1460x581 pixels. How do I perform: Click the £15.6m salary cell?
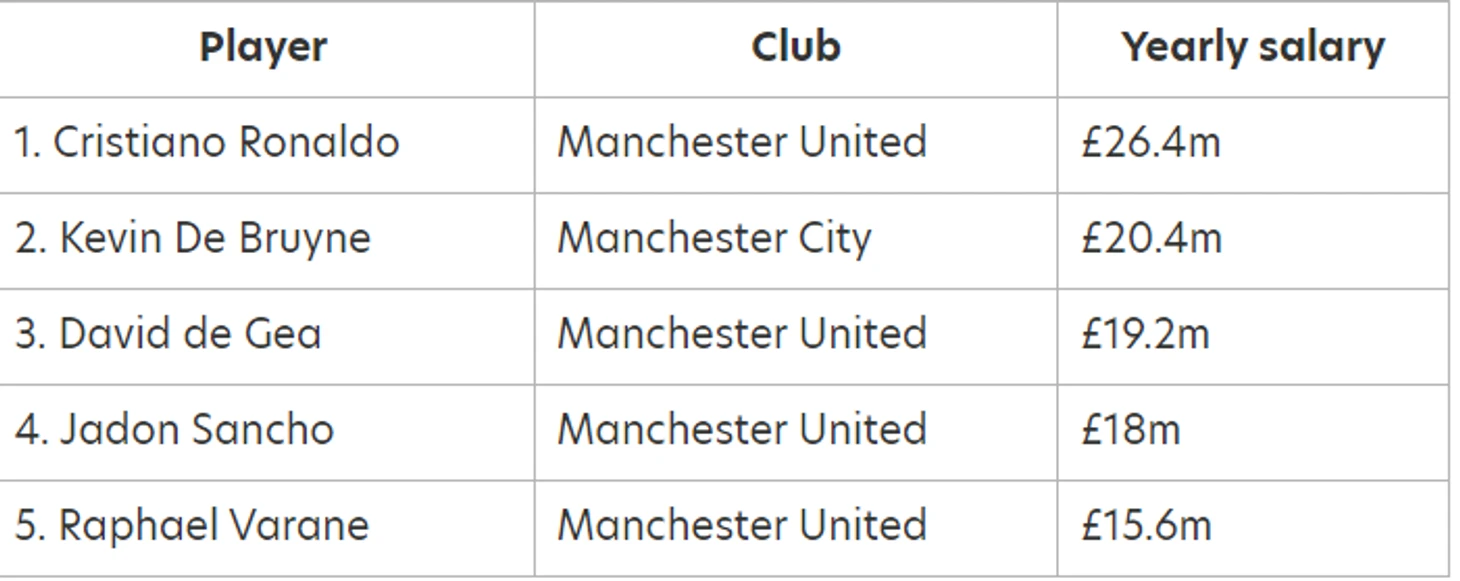[x=1145, y=525]
